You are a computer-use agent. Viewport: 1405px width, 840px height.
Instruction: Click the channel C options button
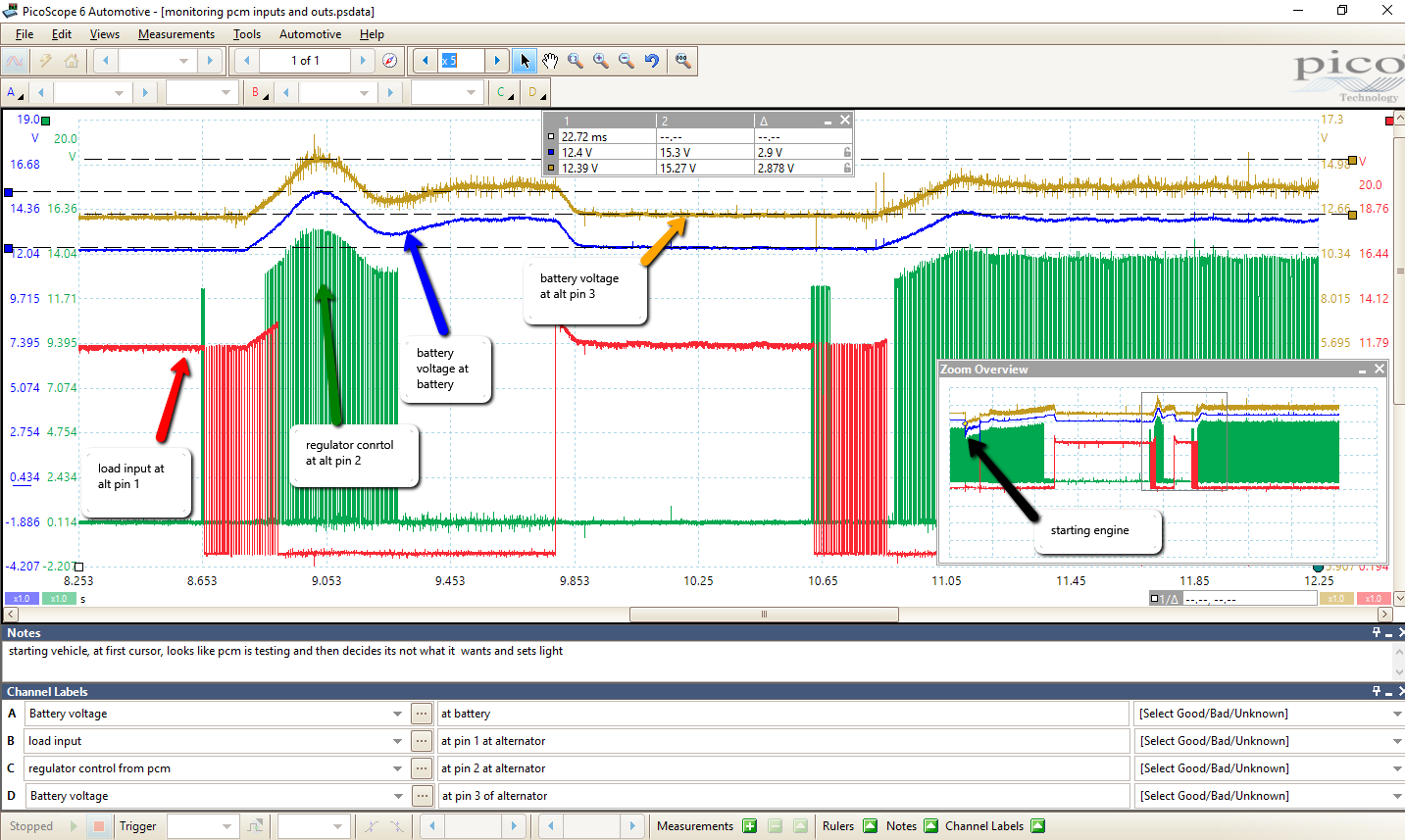coord(504,93)
